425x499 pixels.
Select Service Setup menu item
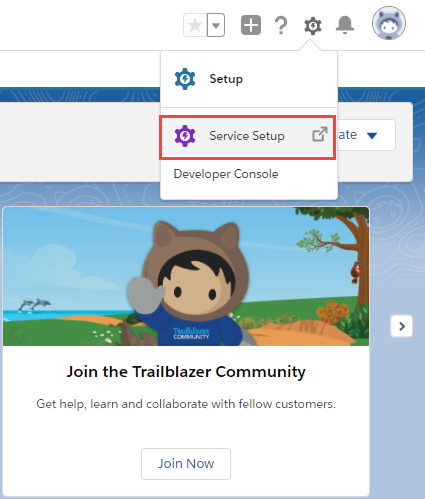click(247, 136)
